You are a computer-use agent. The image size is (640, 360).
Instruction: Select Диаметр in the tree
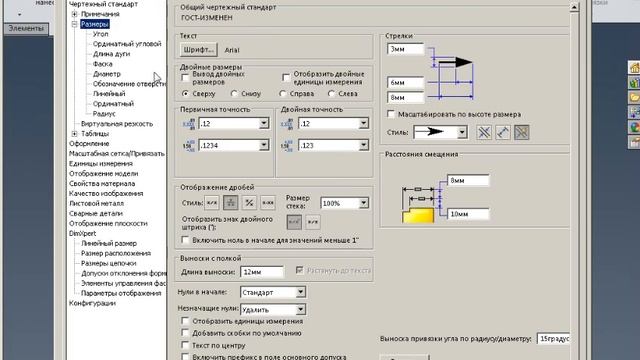point(107,74)
